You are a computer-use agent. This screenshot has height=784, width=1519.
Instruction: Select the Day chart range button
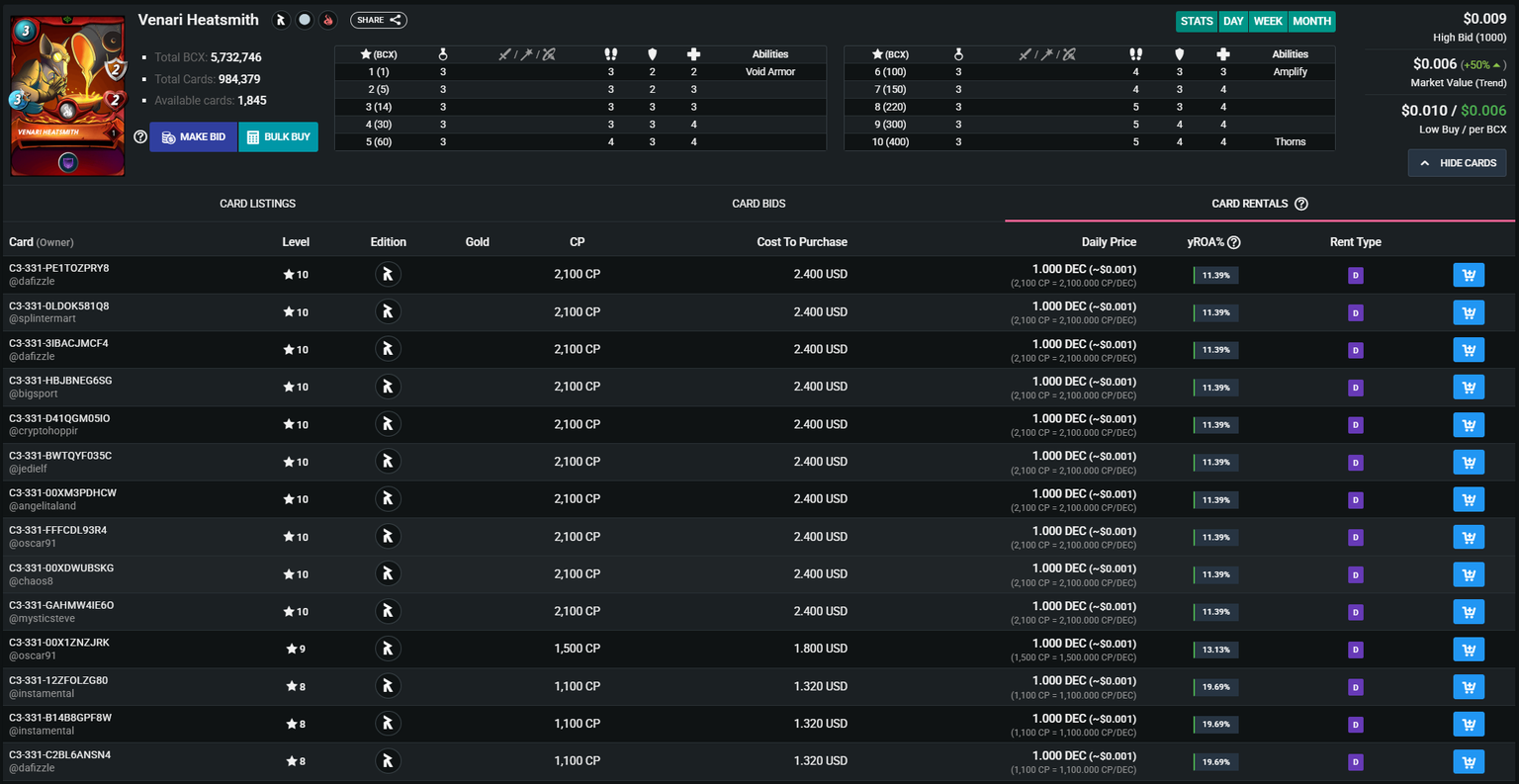coord(1233,21)
